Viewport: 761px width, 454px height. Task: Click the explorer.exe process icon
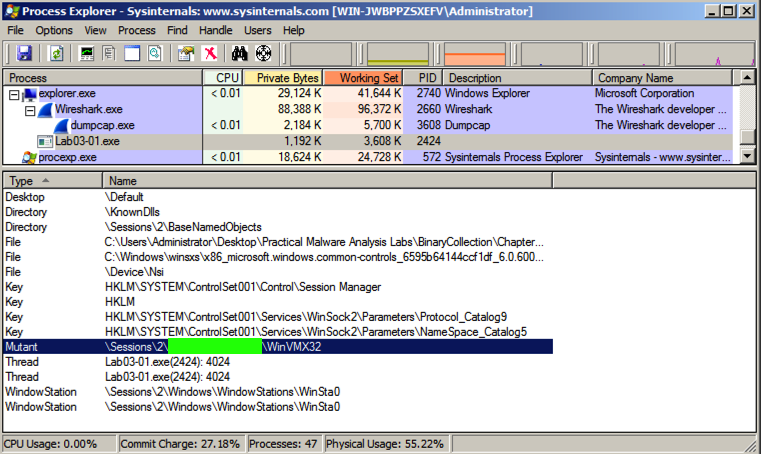coord(30,93)
